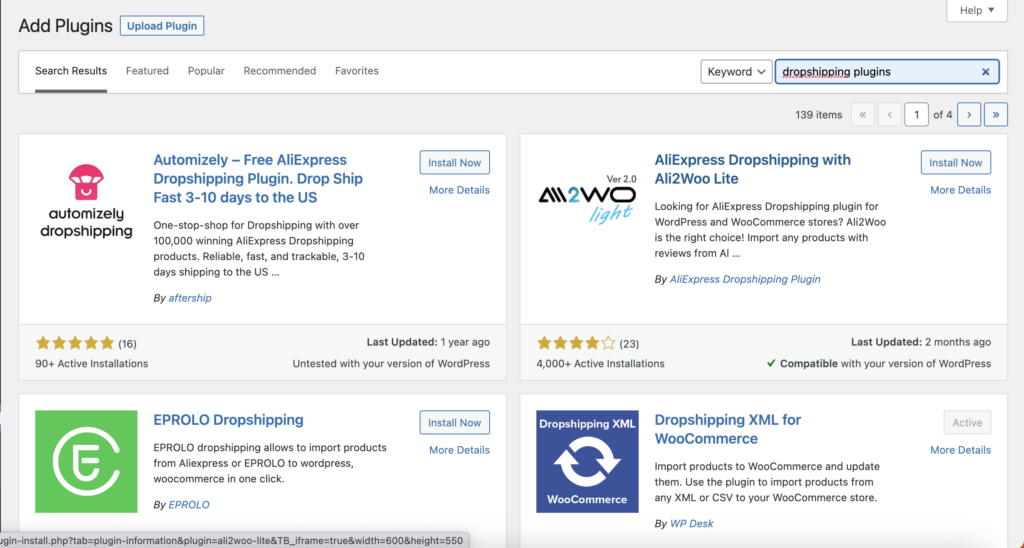The image size is (1024, 548).
Task: Click the 4,000+ Active Installations text
Action: click(x=600, y=364)
